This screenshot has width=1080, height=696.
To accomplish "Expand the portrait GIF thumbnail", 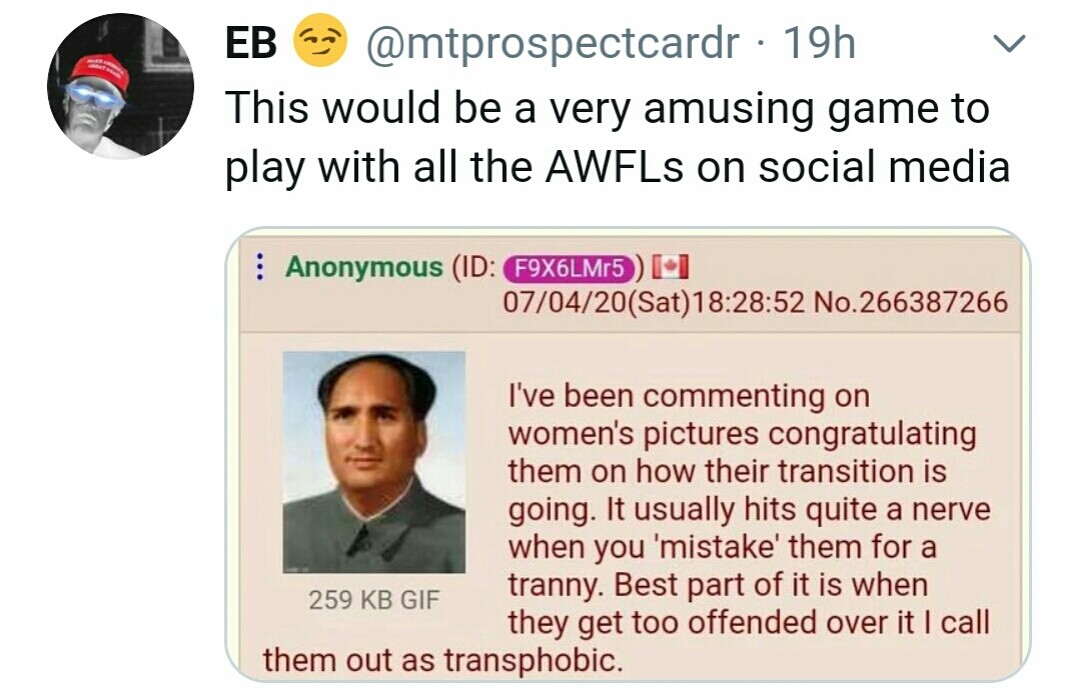I will (374, 462).
